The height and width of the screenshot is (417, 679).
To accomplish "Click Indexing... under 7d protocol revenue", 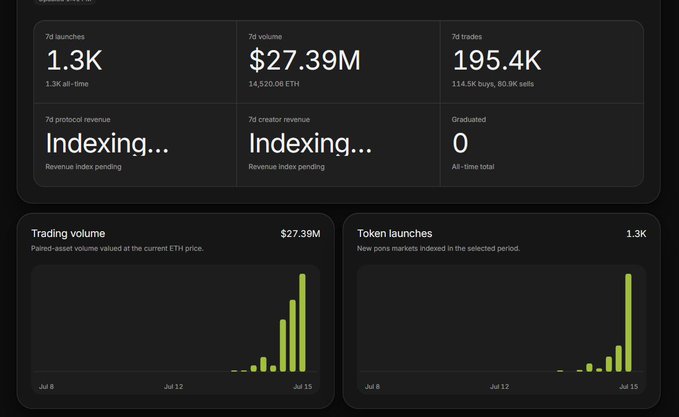I will tap(107, 143).
